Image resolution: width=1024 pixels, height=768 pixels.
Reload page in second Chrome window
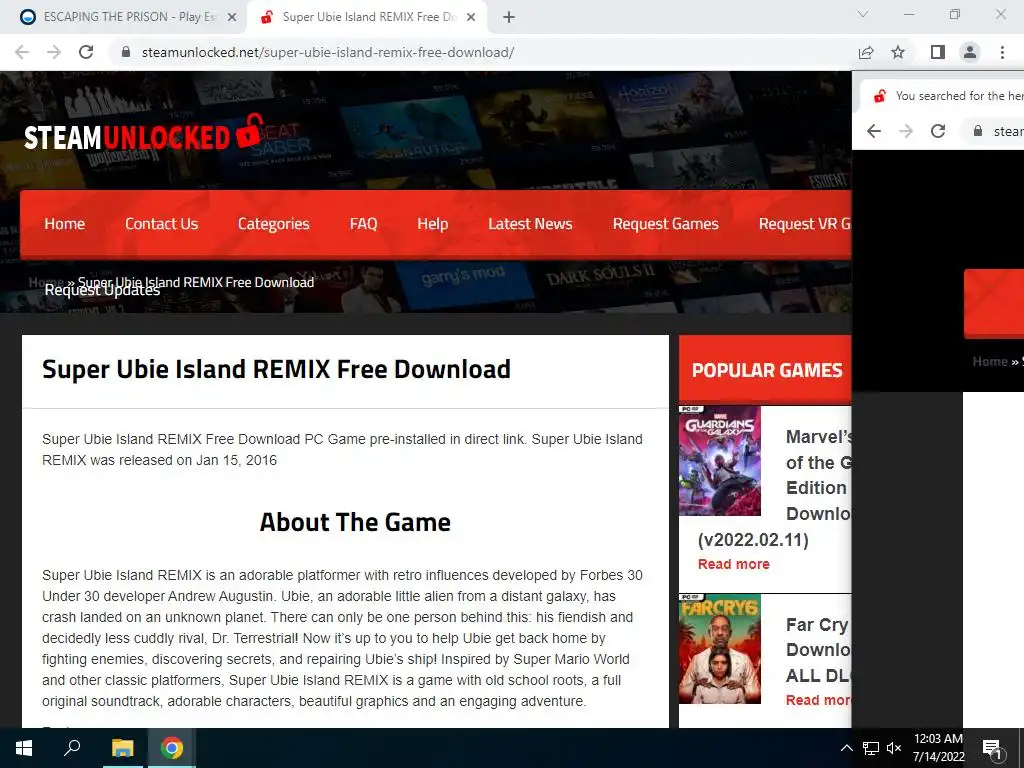click(938, 131)
